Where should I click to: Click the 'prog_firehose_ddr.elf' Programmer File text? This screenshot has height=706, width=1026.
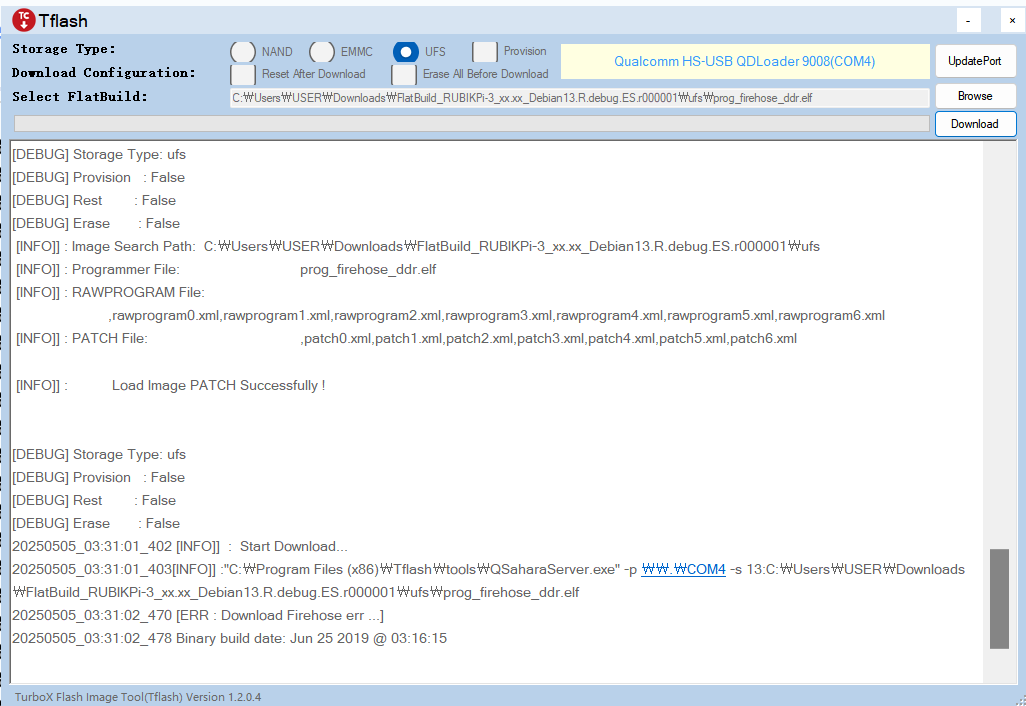368,270
